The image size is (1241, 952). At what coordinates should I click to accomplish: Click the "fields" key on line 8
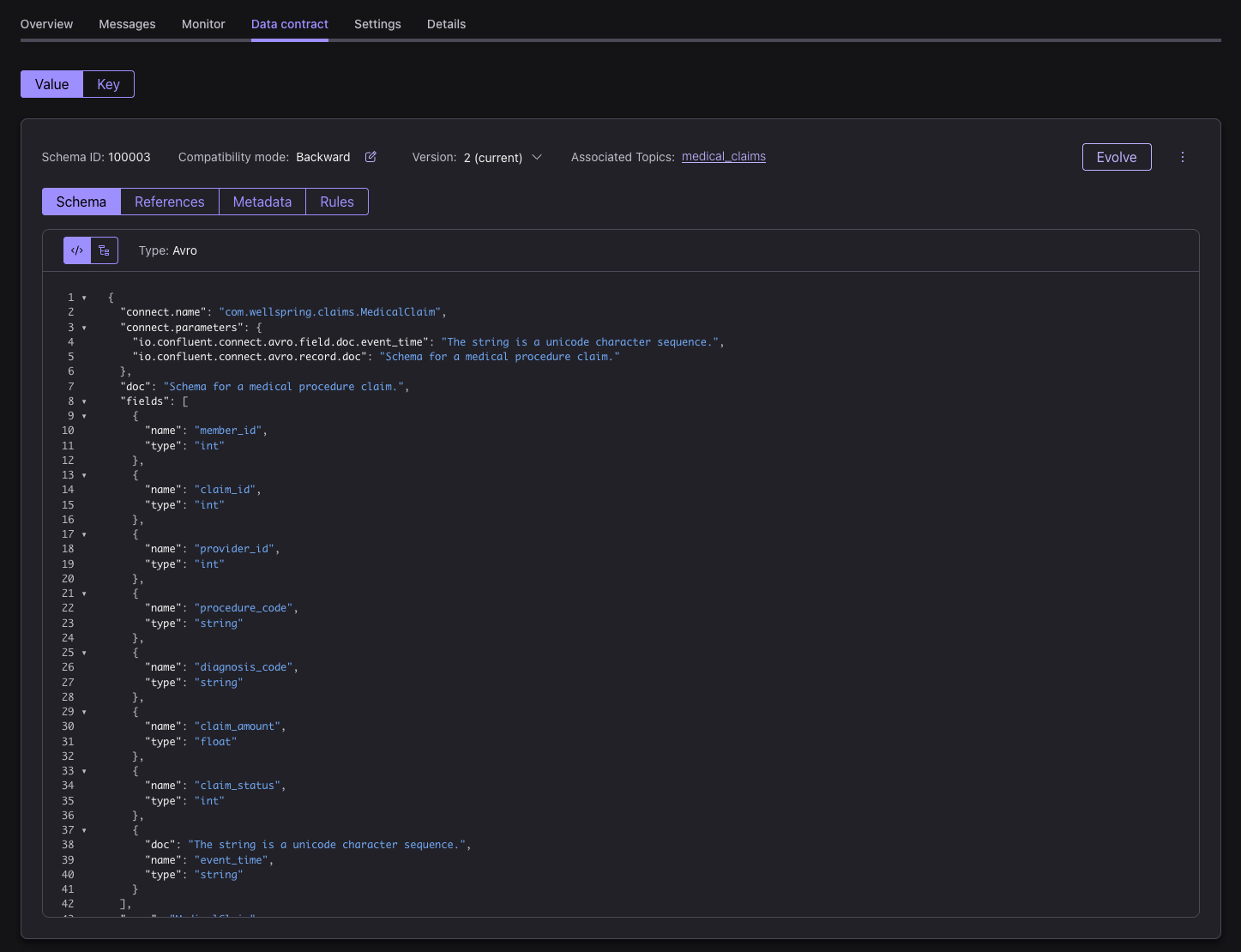click(148, 401)
